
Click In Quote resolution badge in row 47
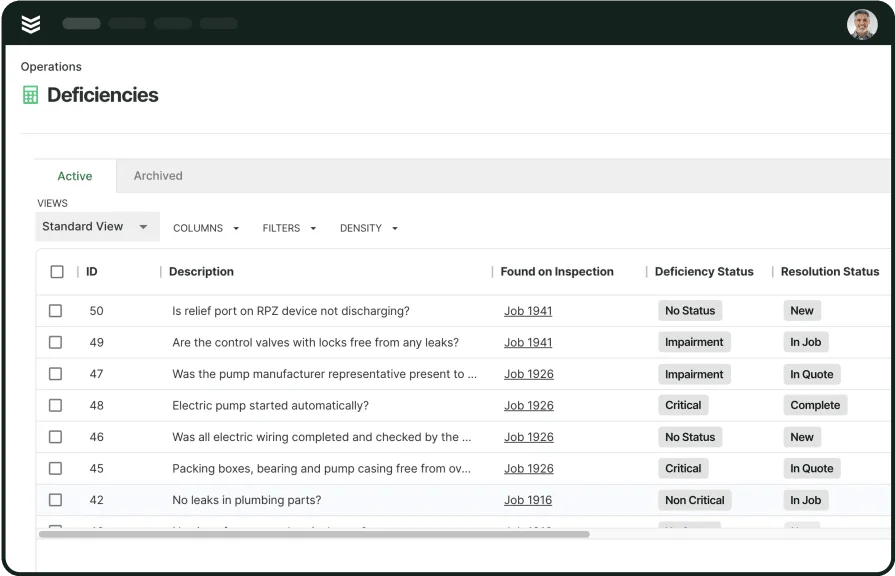click(812, 374)
